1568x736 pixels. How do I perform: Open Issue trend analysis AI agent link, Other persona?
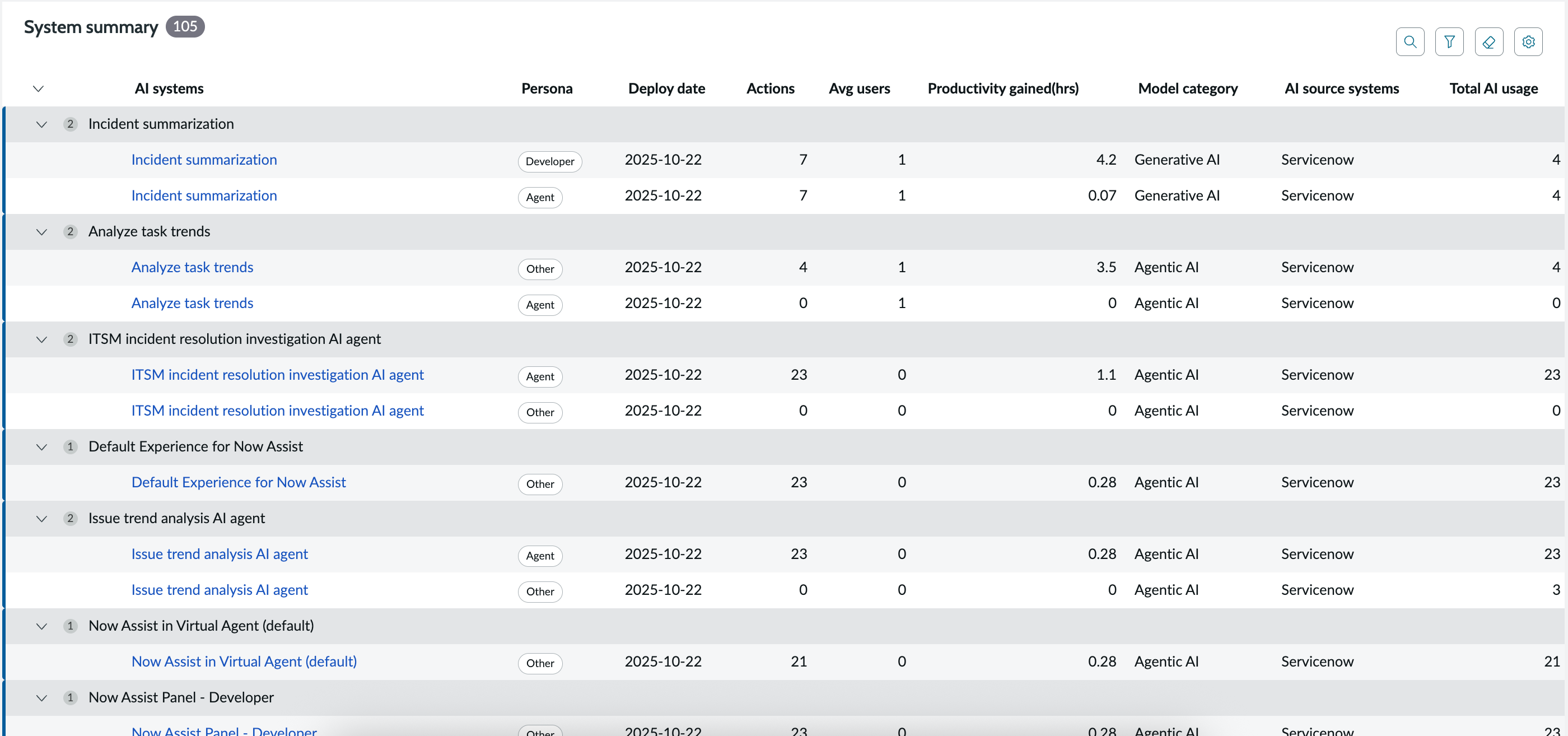point(220,590)
